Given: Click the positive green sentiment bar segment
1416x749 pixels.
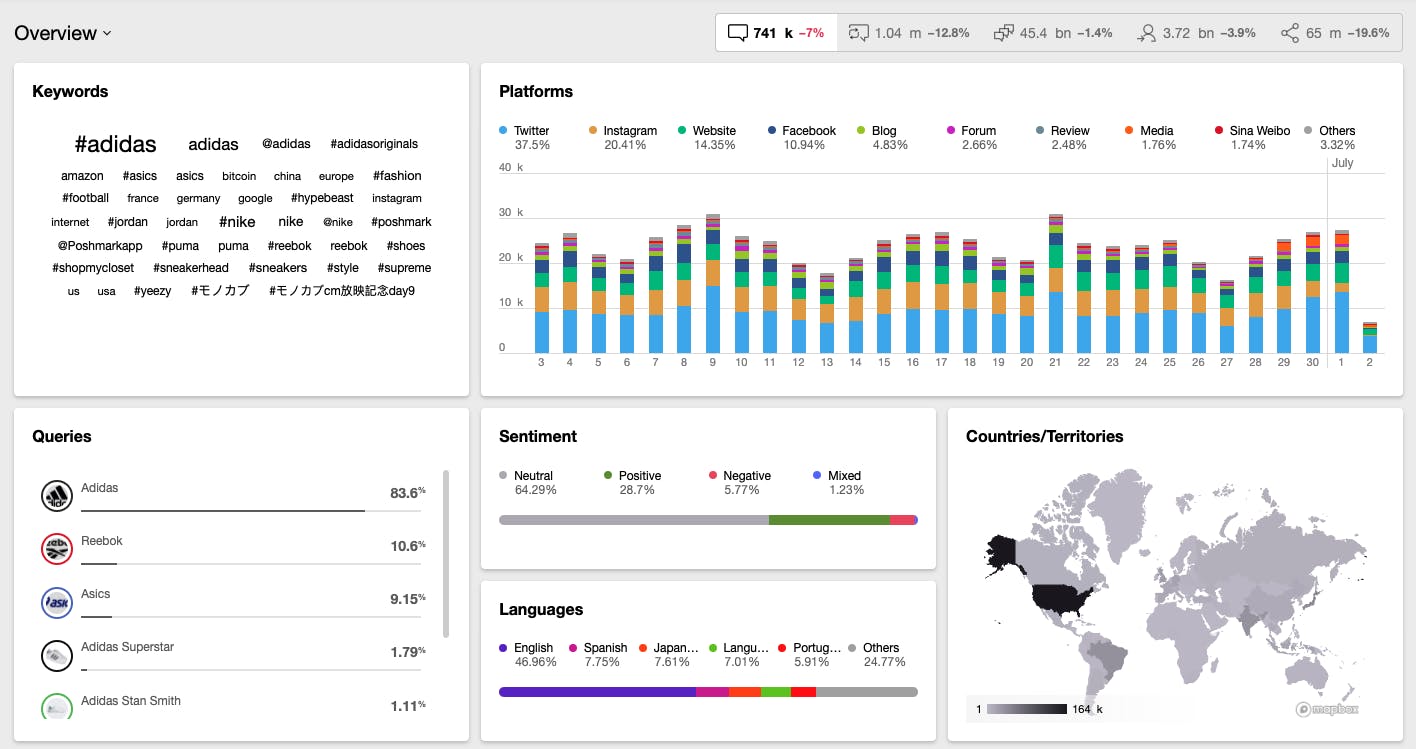Looking at the screenshot, I should pyautogui.click(x=829, y=520).
